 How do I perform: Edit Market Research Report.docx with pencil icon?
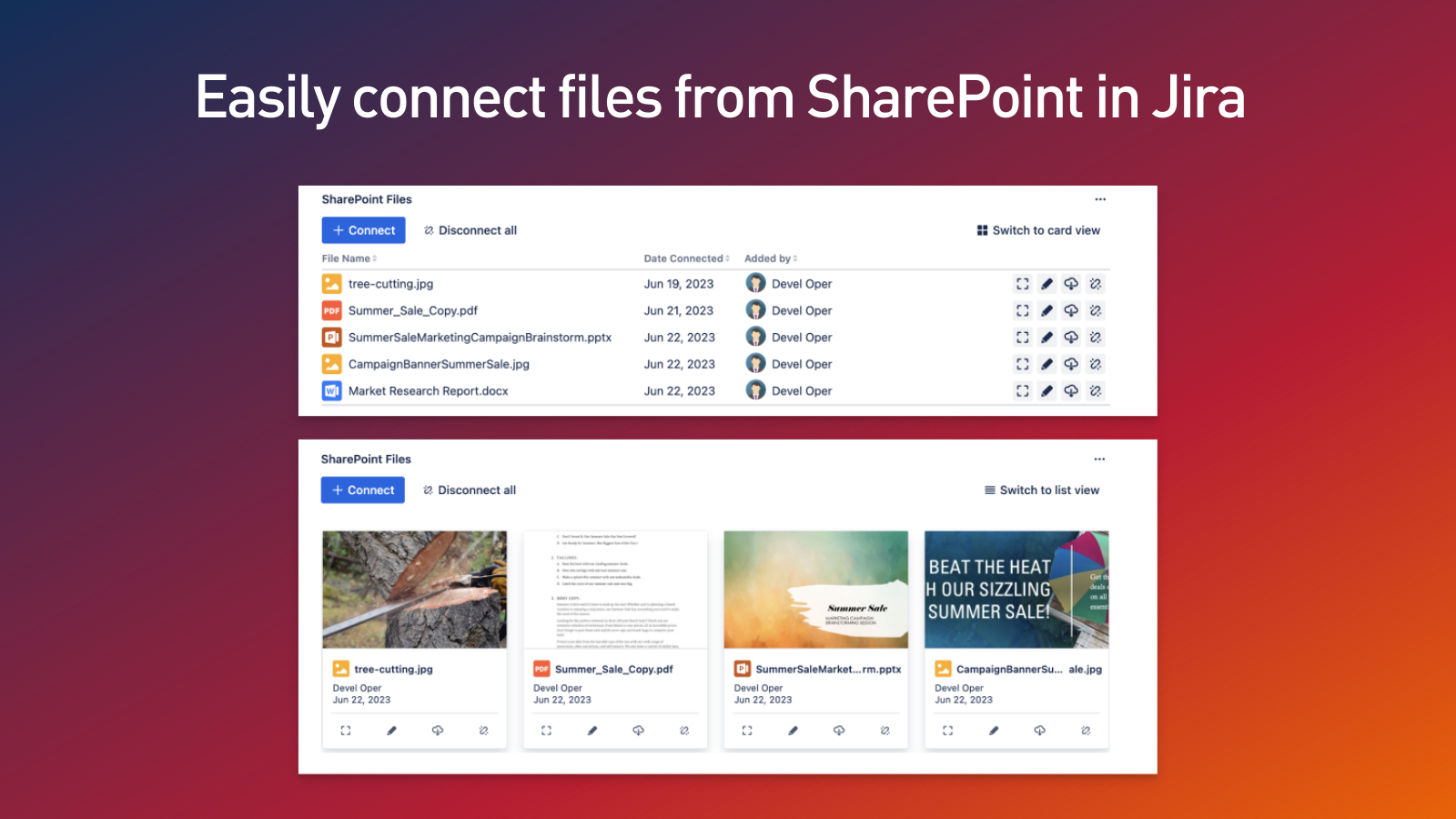click(x=1047, y=391)
